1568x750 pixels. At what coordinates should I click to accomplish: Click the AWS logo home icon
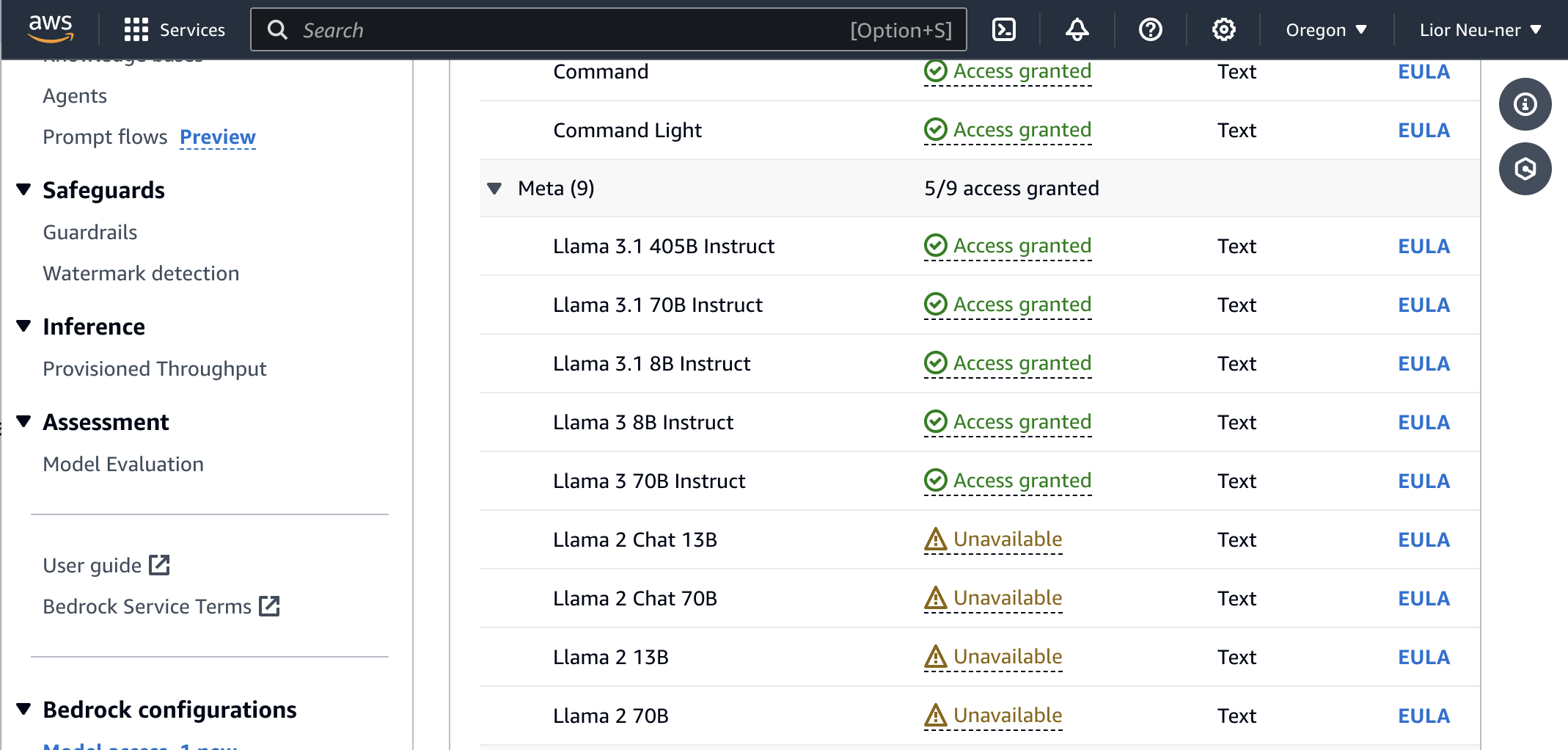pos(51,29)
